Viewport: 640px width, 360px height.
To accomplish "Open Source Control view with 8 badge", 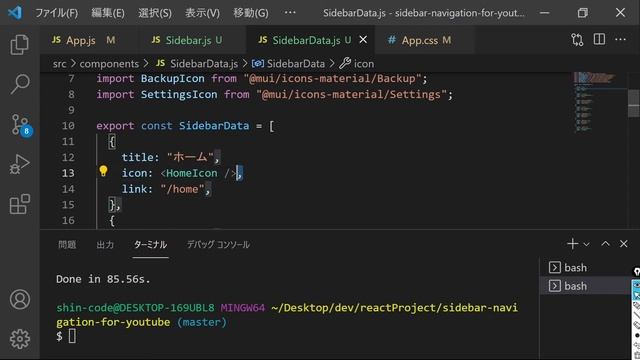I will 20,125.
